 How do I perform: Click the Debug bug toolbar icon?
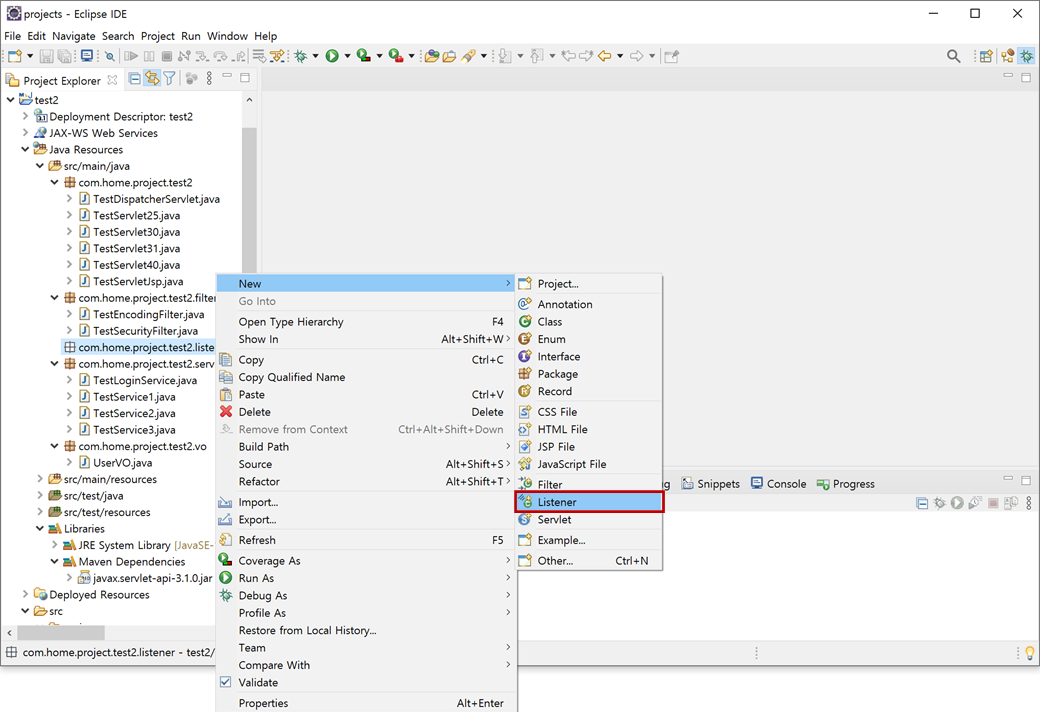pos(300,56)
